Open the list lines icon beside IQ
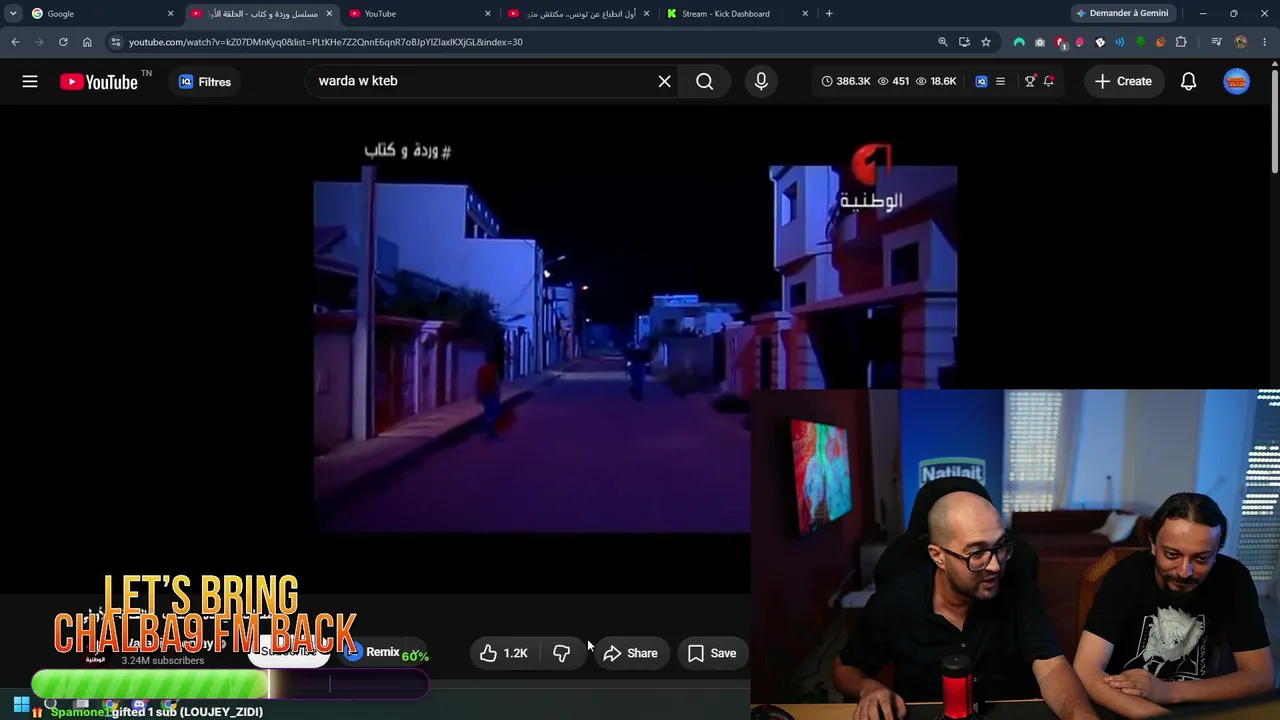 pos(1000,81)
